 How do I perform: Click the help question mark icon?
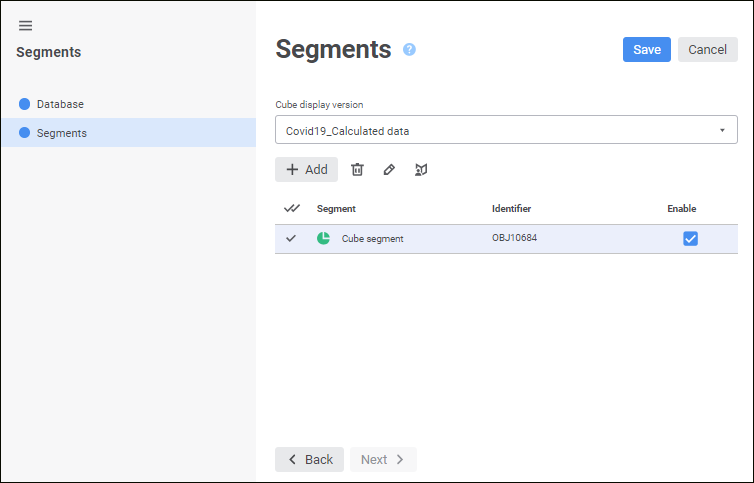click(409, 49)
